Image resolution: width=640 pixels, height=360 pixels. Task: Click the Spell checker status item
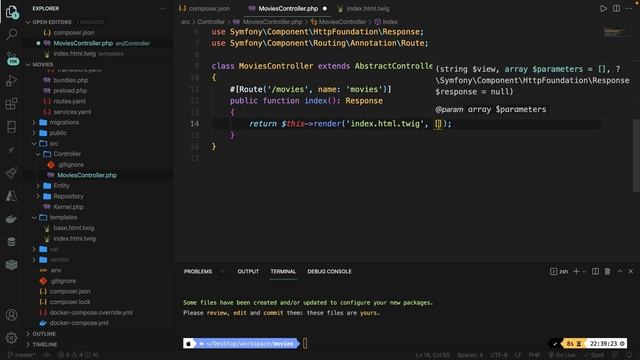coord(594,355)
